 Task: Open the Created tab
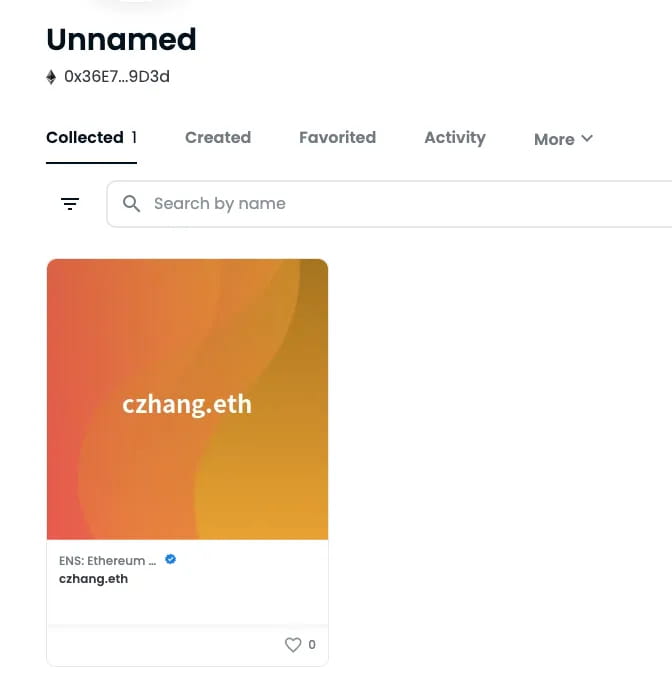(x=218, y=138)
